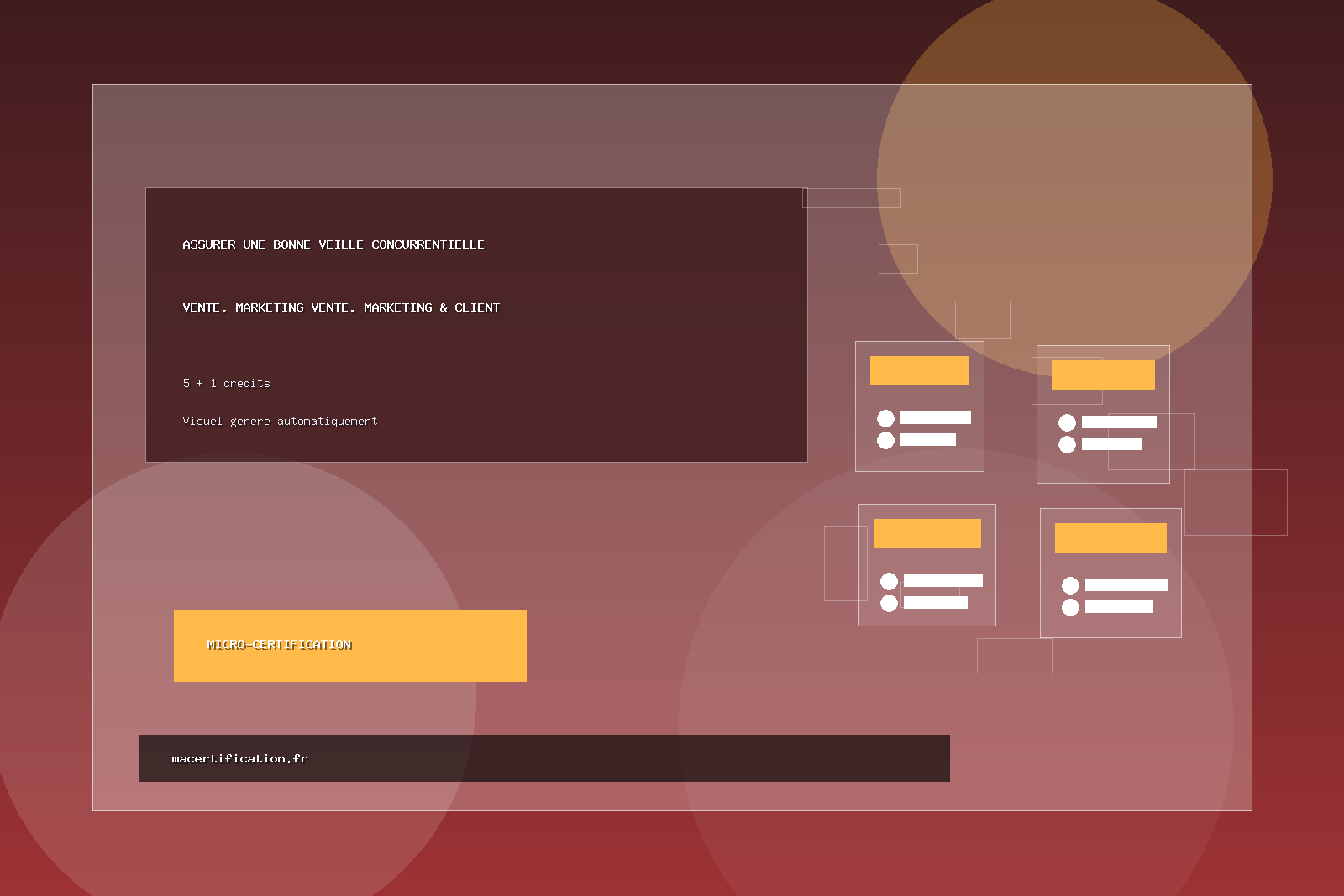Click orange header bar of top-right card
The width and height of the screenshot is (1344, 896).
pyautogui.click(x=1102, y=375)
